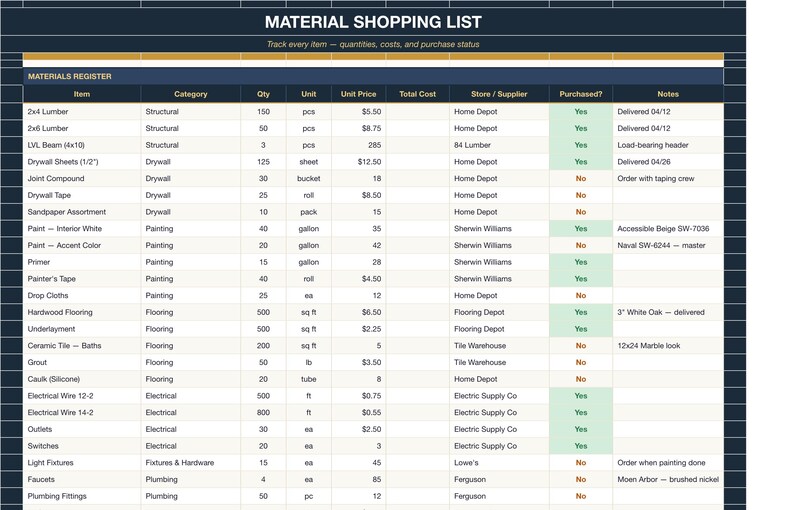
Task: Select the Total Cost column header
Action: point(418,94)
